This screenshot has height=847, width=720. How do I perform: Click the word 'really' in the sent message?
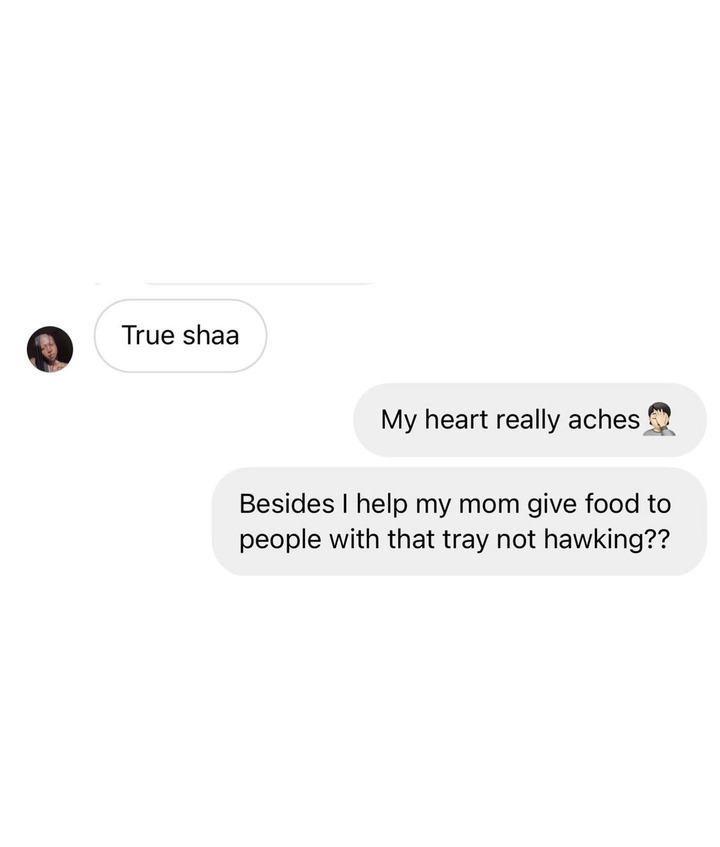coord(527,420)
